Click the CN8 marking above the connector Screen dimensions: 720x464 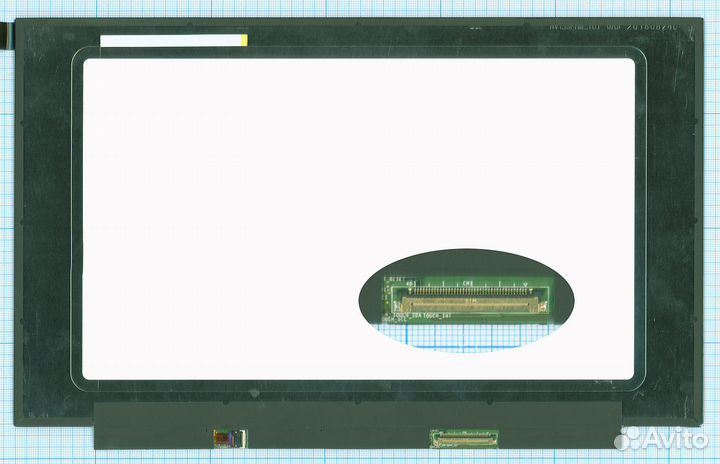click(468, 285)
